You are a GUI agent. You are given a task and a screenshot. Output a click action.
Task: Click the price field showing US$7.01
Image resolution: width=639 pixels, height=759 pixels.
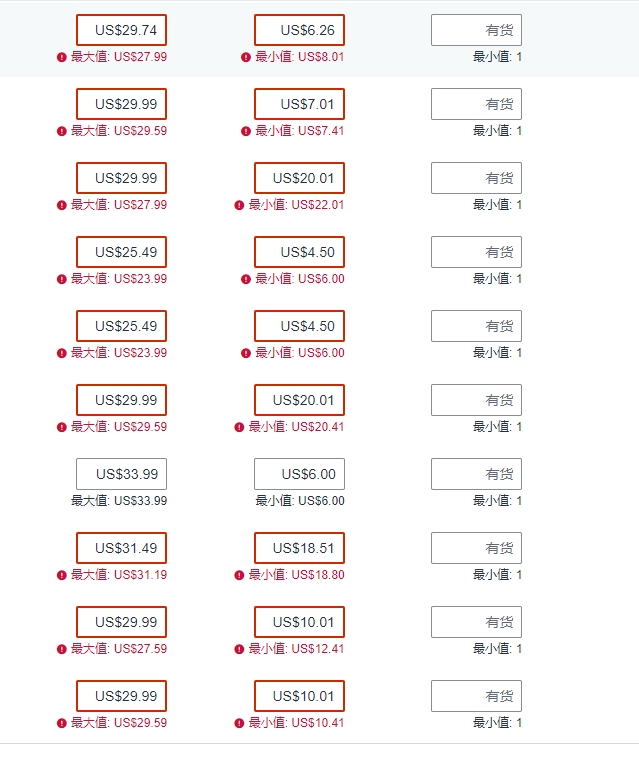300,104
